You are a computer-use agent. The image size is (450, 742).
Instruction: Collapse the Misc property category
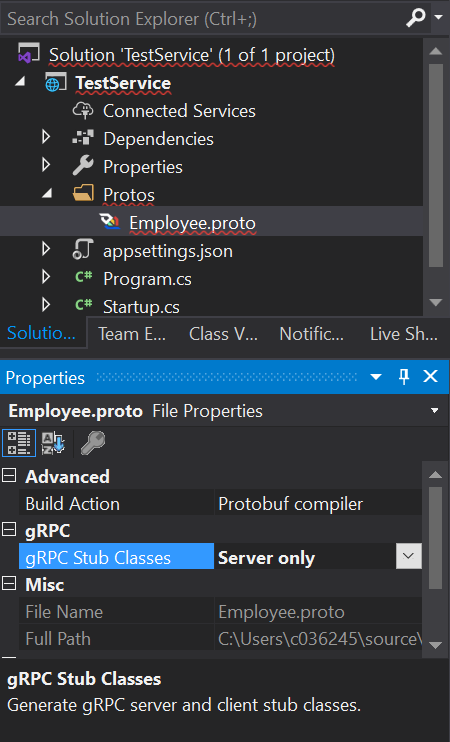tap(9, 584)
